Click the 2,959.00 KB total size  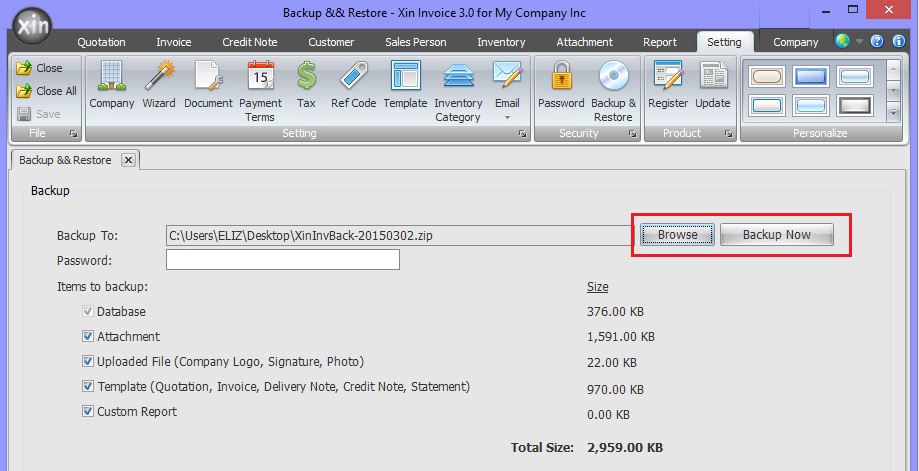(x=625, y=448)
